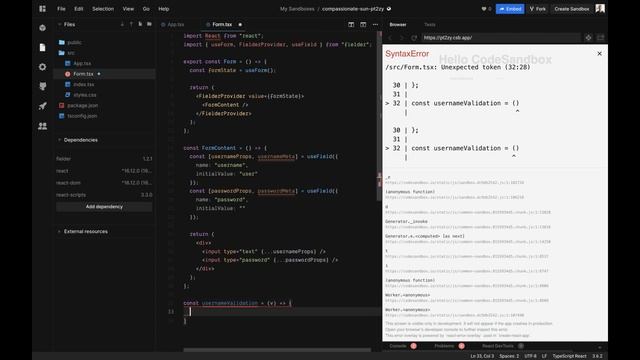Screen dimensions: 640x360
Task: Open the CodeSandbox dashboard logo icon
Action: tap(42, 9)
